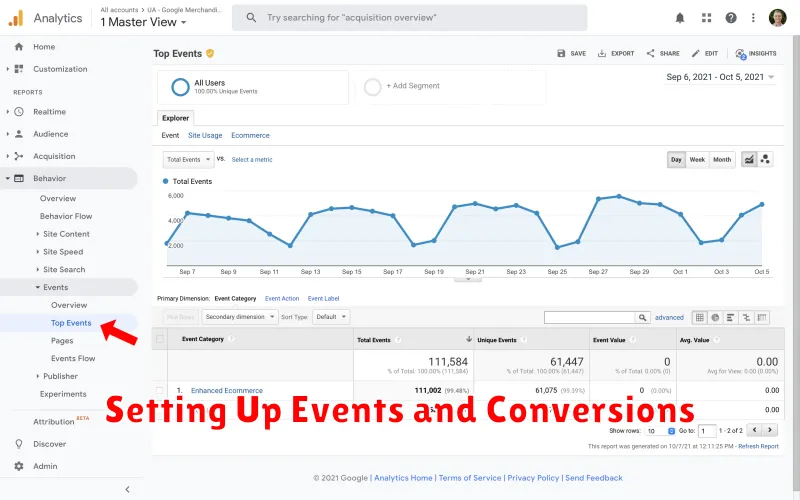Click the Customization dashboard icon

(x=19, y=69)
